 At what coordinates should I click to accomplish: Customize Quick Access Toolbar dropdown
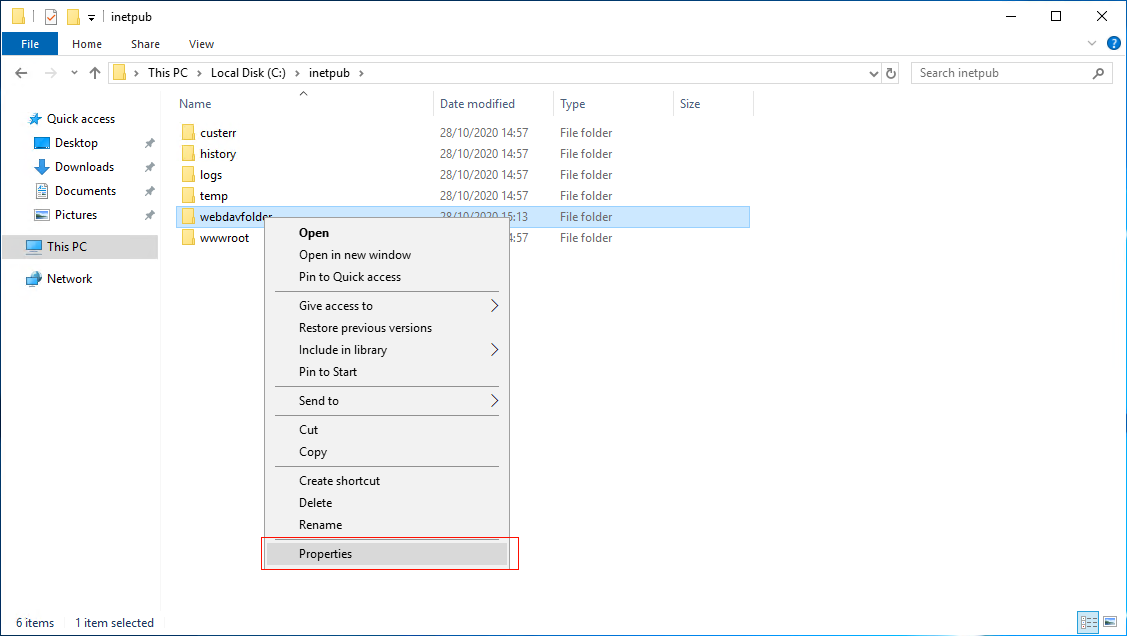click(x=91, y=17)
